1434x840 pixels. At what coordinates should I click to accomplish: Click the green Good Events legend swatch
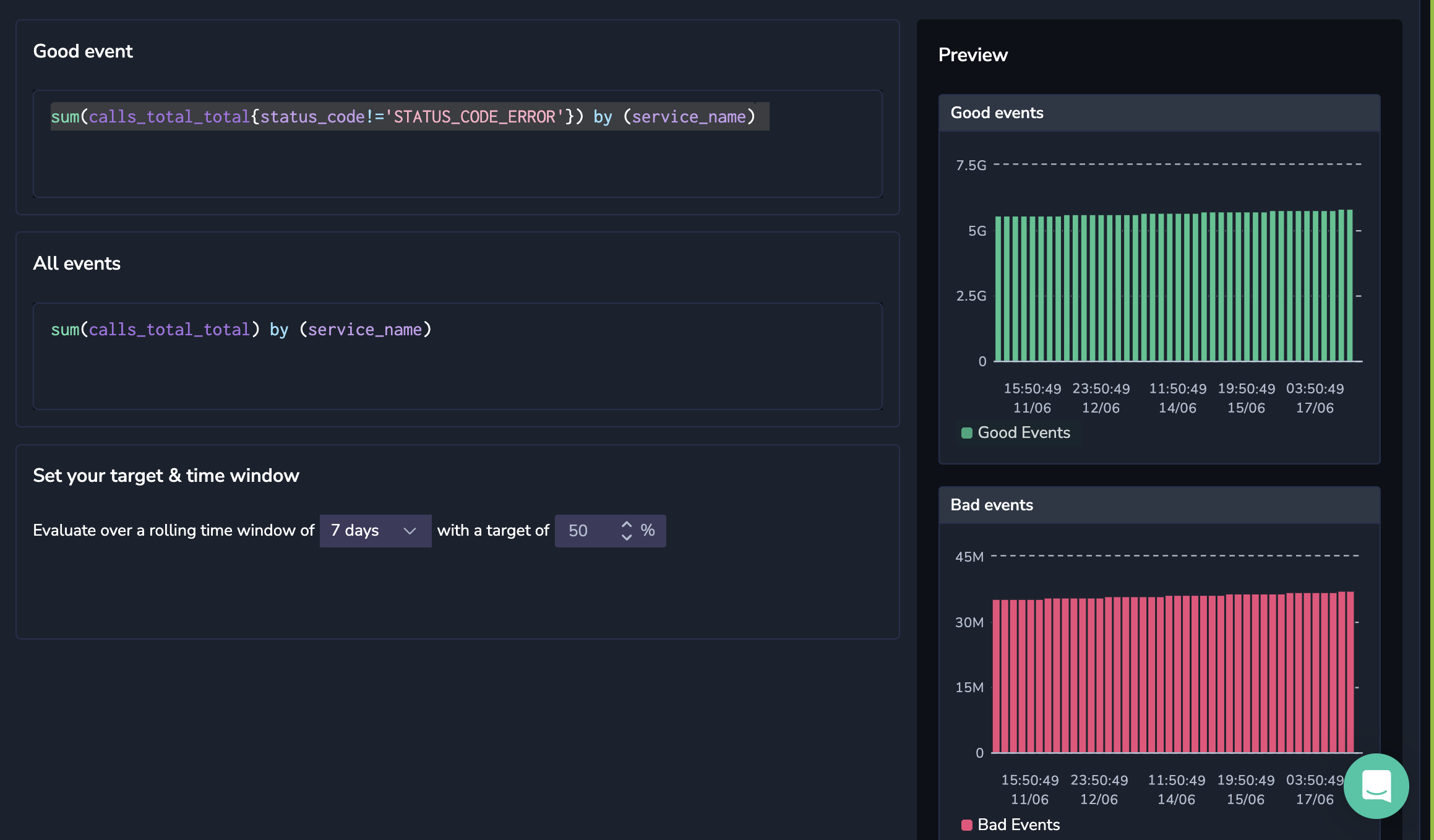[x=966, y=433]
